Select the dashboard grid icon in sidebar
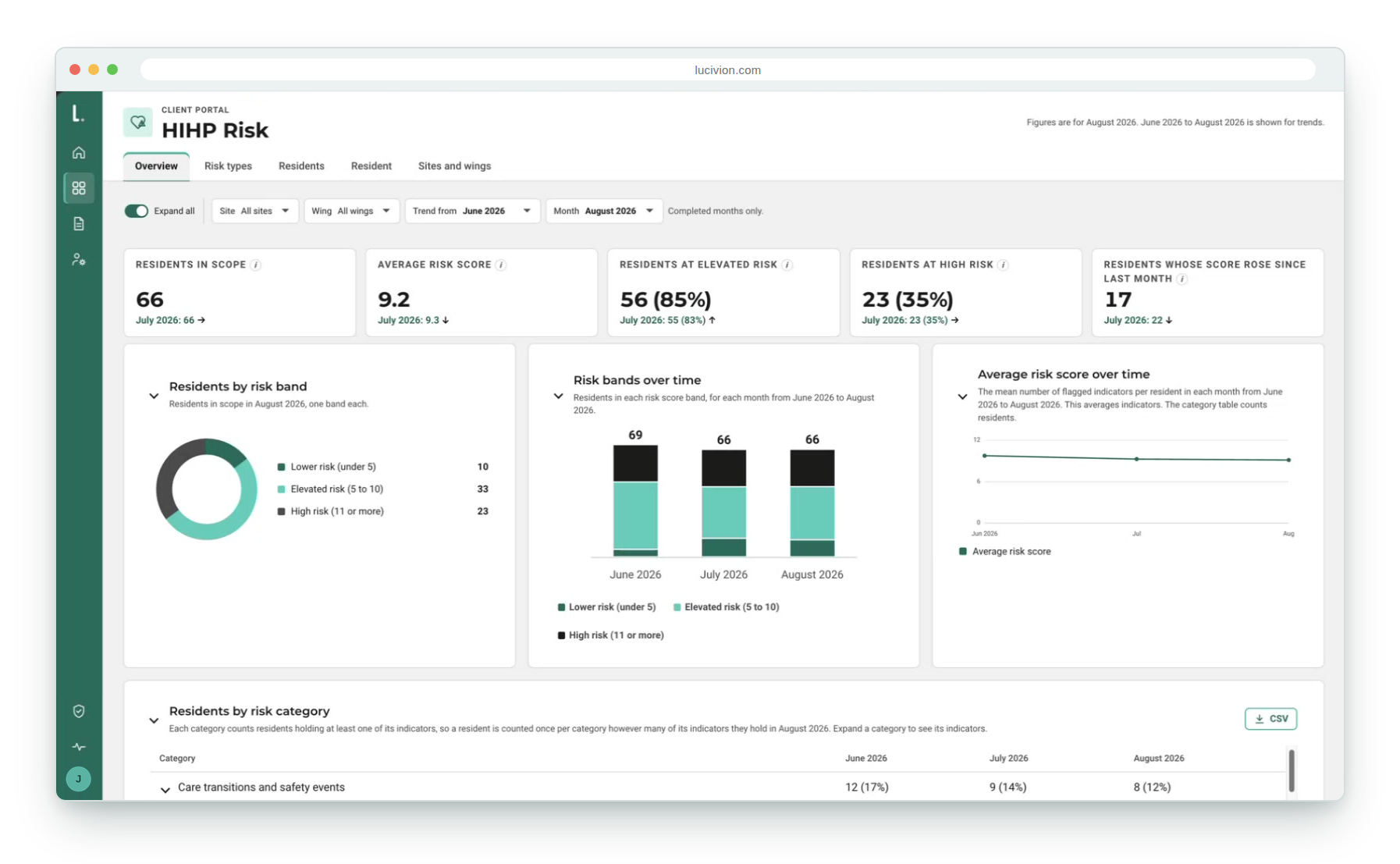This screenshot has width=1400, height=864. coord(79,188)
